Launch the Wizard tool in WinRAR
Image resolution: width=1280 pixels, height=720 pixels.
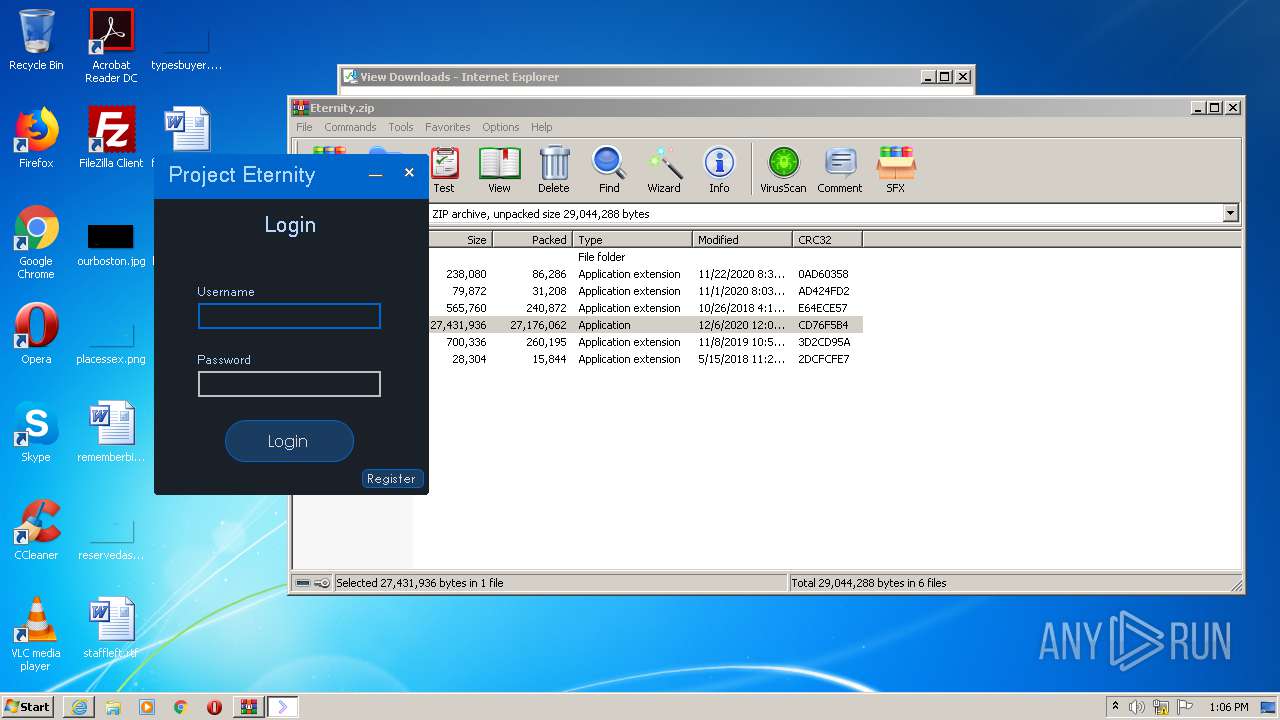pyautogui.click(x=664, y=169)
